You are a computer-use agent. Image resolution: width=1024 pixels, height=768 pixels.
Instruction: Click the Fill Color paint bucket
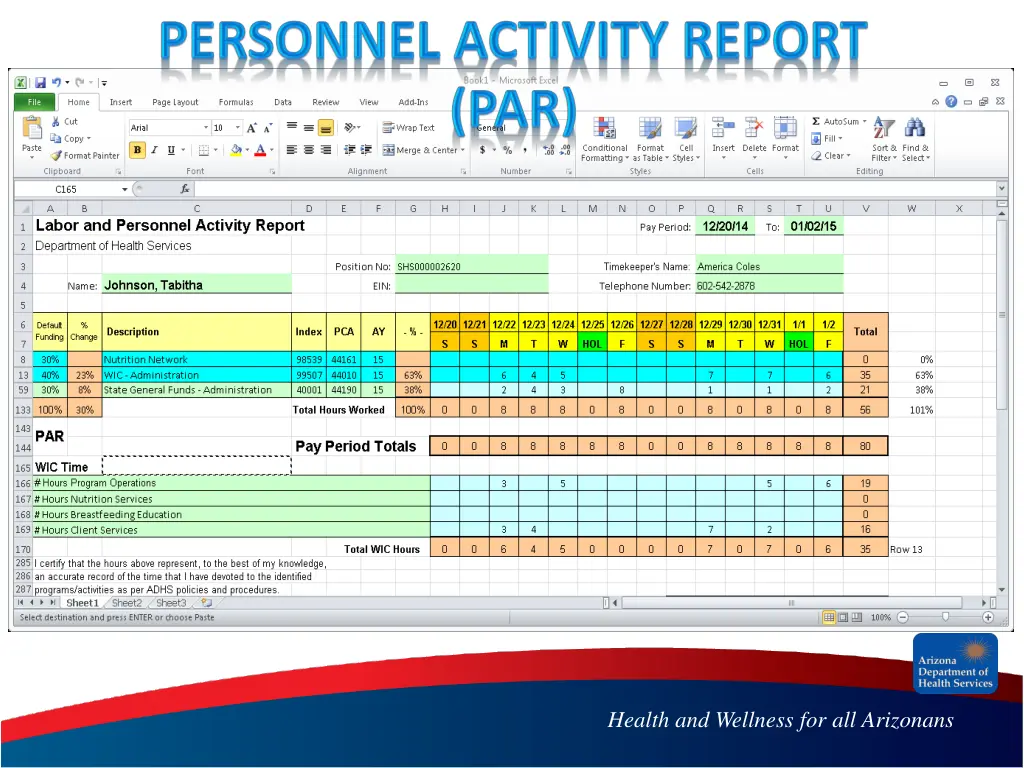pyautogui.click(x=236, y=150)
